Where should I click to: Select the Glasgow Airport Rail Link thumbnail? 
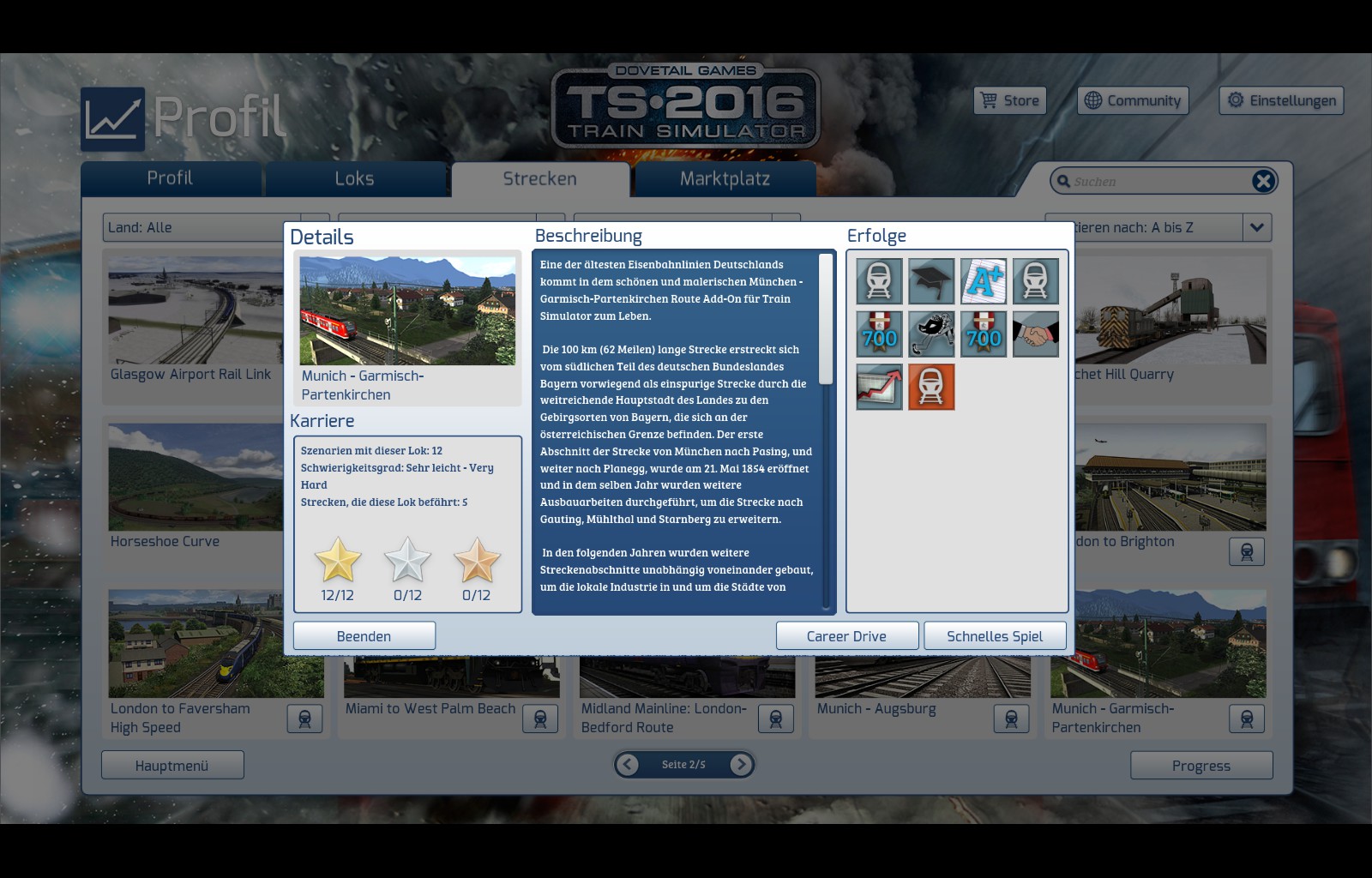[194, 310]
